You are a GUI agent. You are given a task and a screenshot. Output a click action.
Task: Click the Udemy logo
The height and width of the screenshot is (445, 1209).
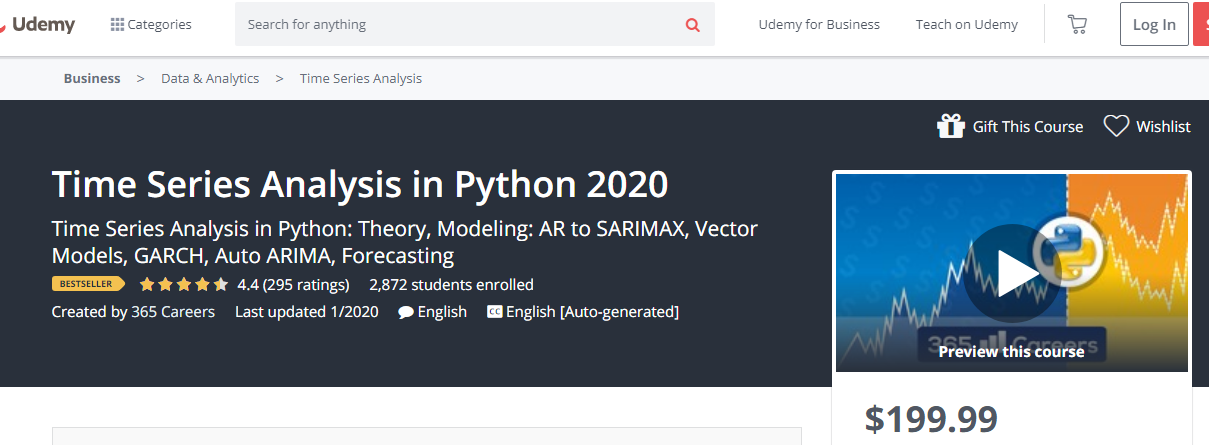point(38,24)
